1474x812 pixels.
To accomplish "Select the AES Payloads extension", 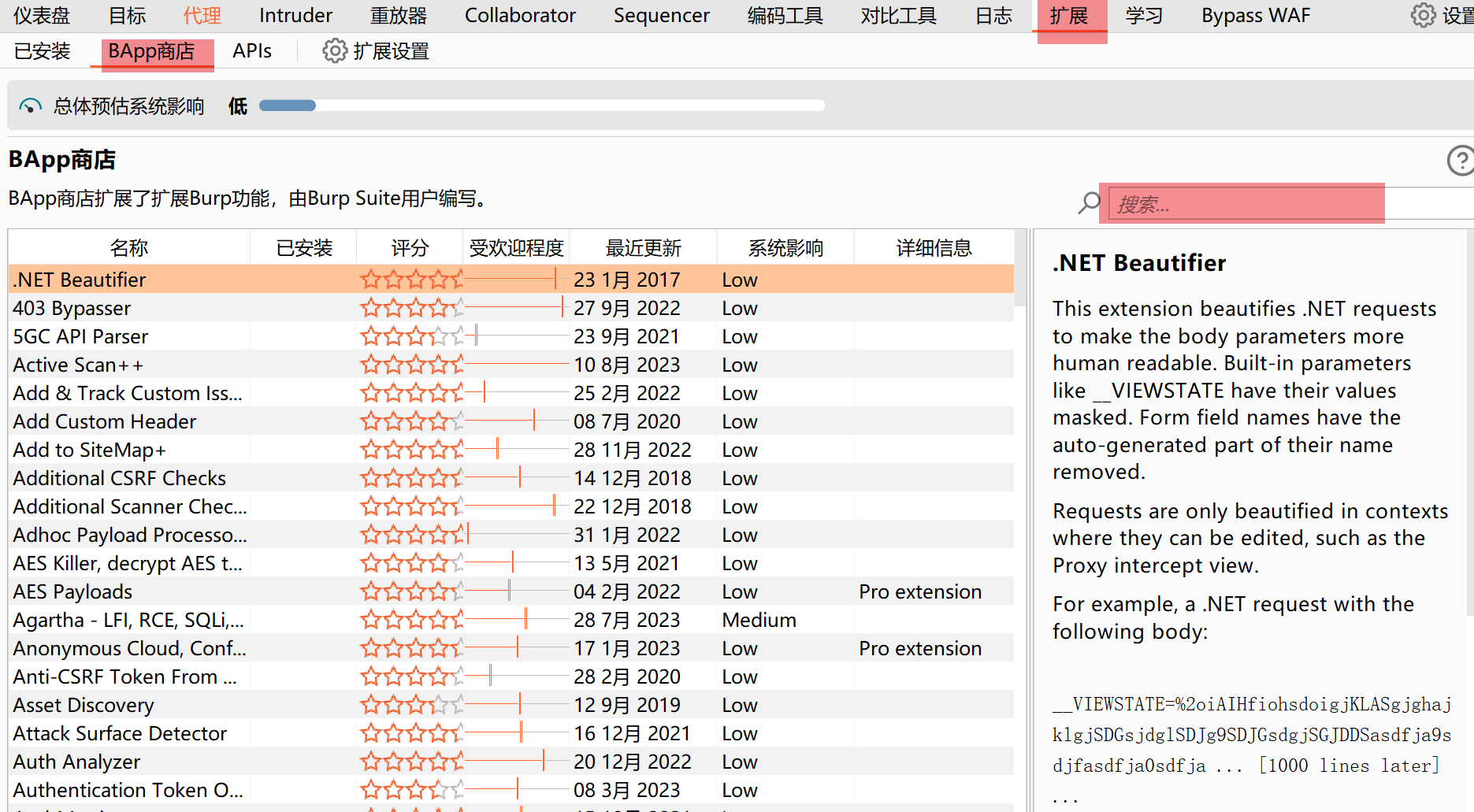I will [511, 591].
